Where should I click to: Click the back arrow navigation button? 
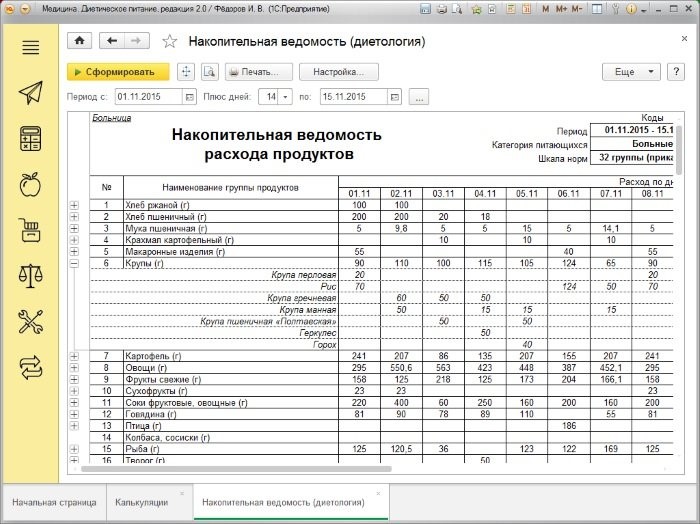pos(112,41)
